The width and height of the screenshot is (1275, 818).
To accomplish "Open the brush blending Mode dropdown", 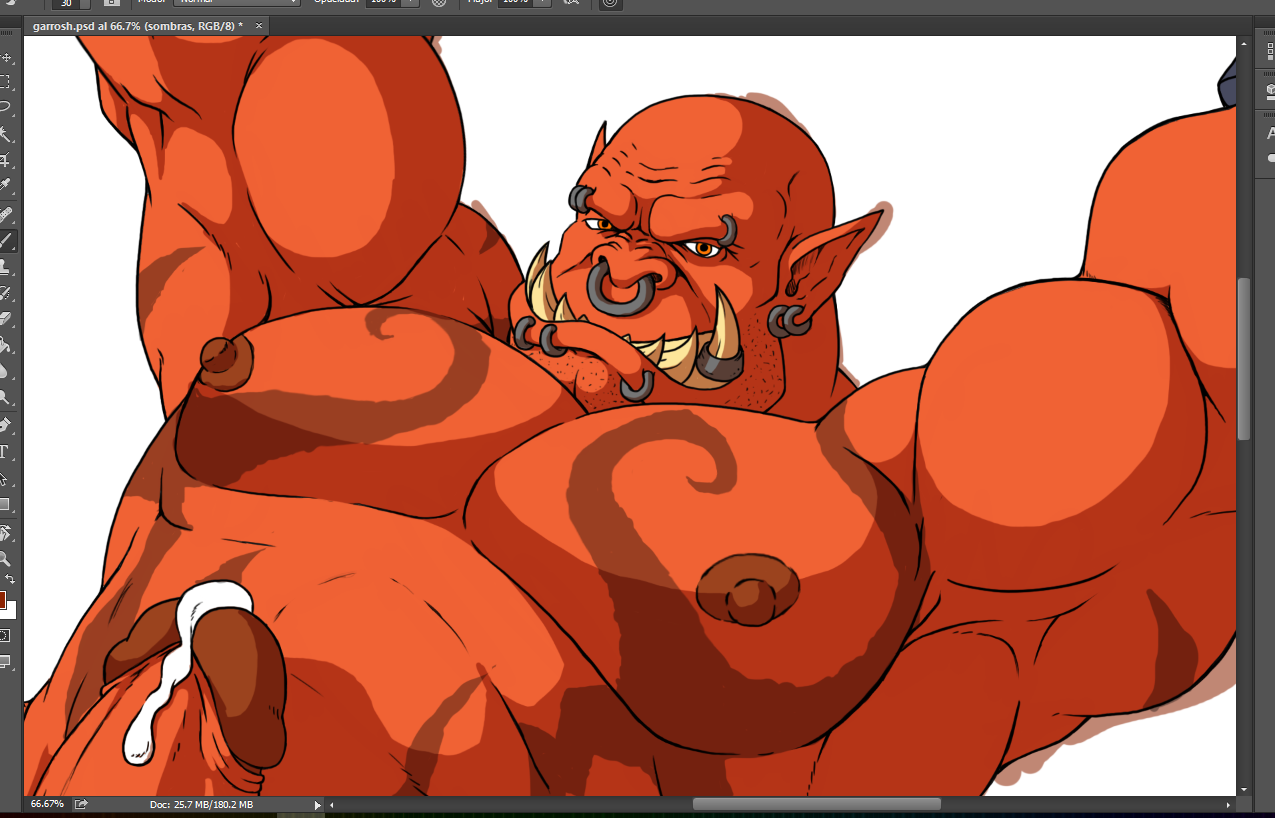I will point(236,2).
